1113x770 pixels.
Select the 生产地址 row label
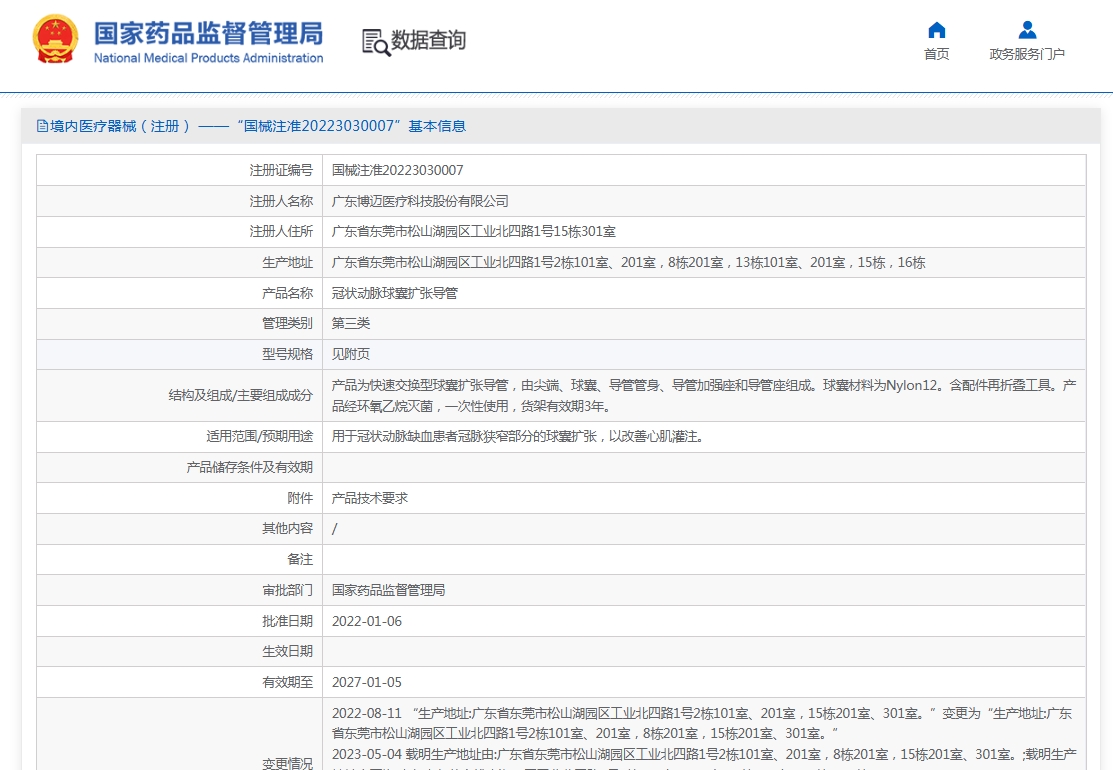pos(287,263)
